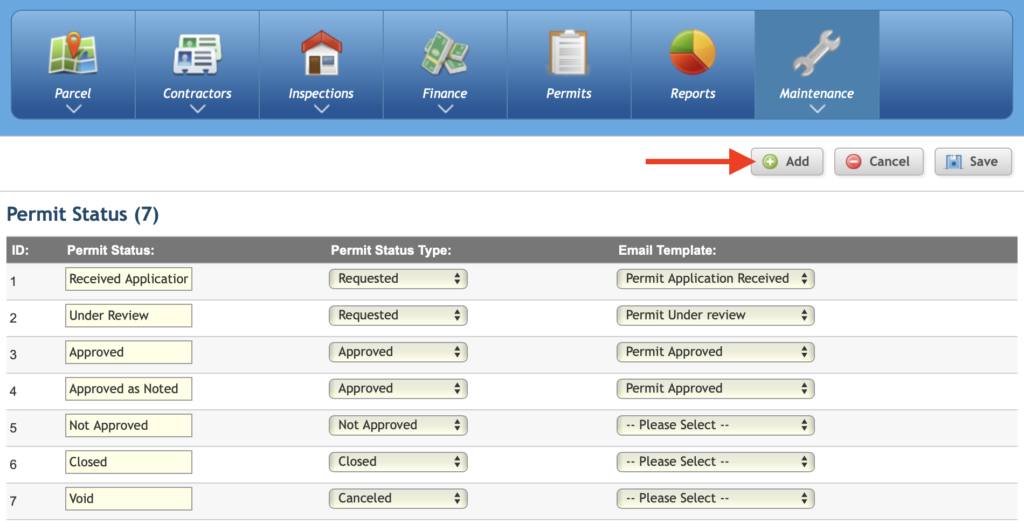Expand the Inspections menu chevron
The image size is (1024, 531).
[x=321, y=109]
